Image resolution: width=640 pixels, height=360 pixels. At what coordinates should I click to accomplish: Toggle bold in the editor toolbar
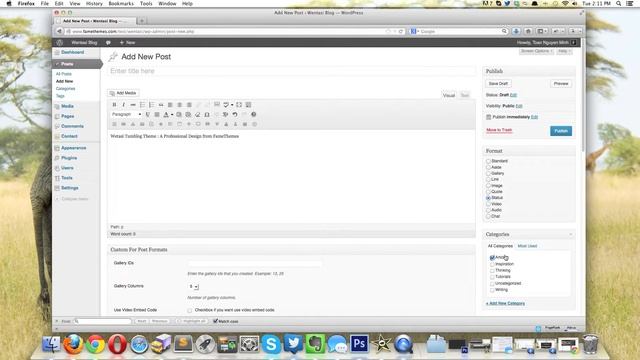click(x=114, y=105)
